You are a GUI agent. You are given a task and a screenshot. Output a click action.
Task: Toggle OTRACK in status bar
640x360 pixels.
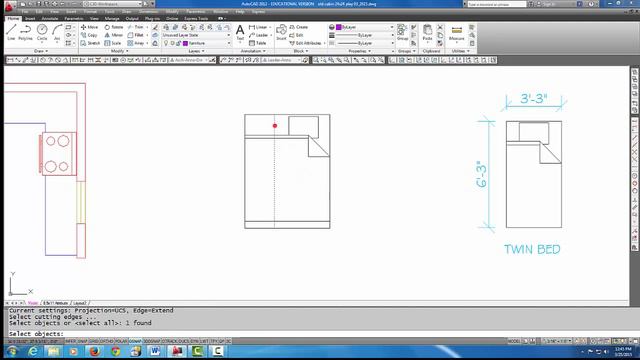(x=170, y=341)
